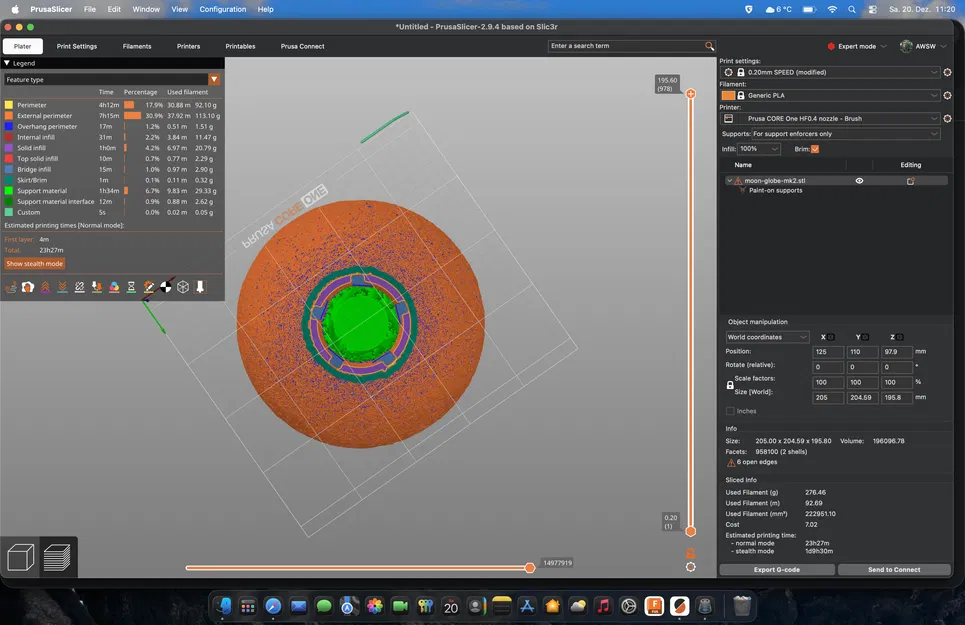This screenshot has height=625, width=965.
Task: Open the Configuration menu
Action: 223,9
